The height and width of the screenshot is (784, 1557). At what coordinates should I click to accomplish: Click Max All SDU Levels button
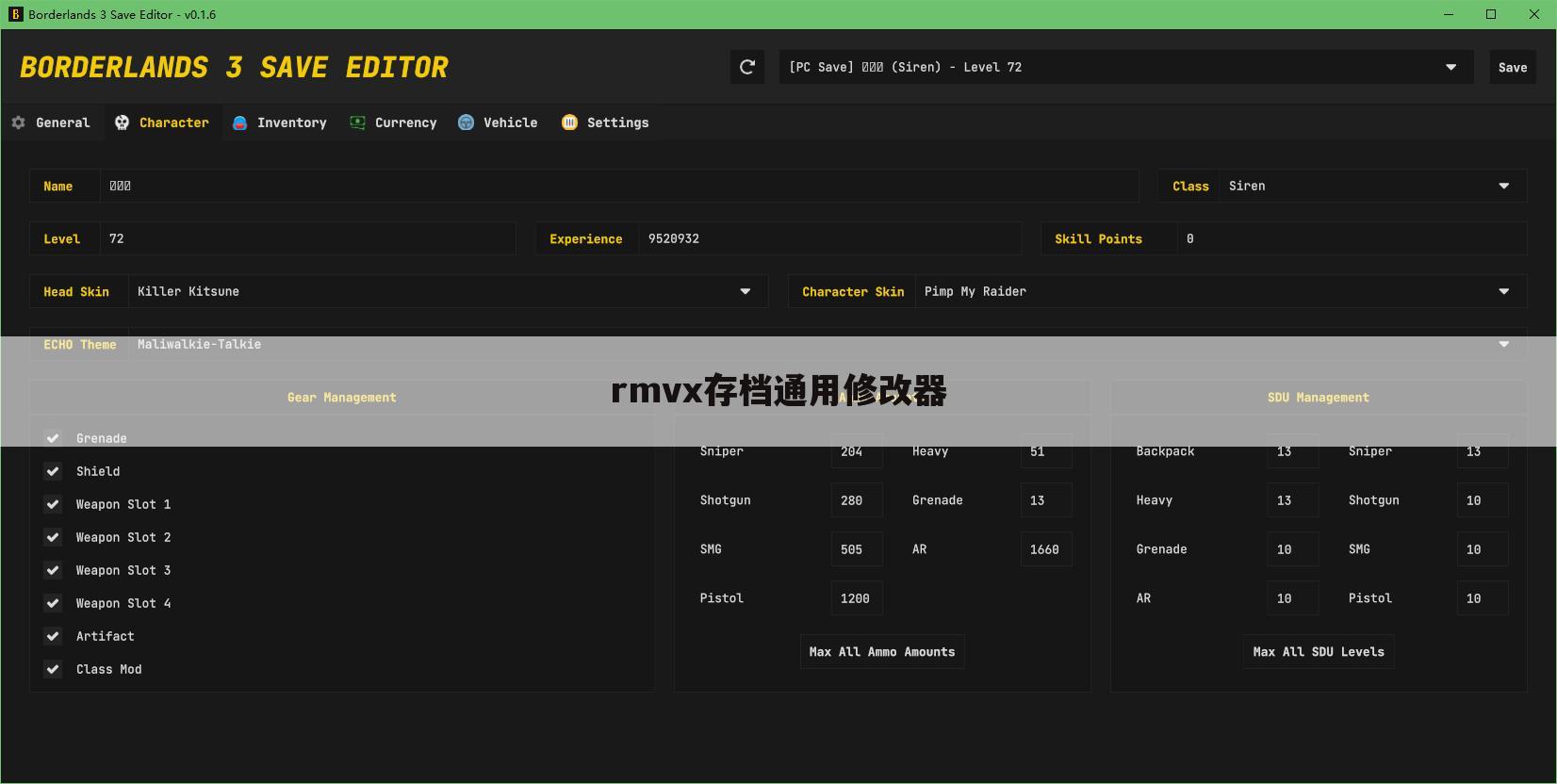tap(1319, 652)
